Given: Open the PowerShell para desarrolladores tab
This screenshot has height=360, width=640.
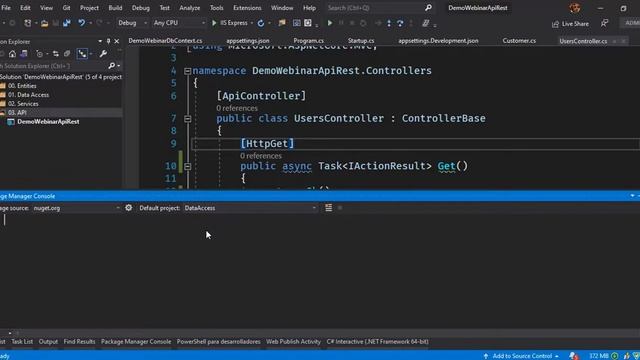Looking at the screenshot, I should tap(218, 342).
